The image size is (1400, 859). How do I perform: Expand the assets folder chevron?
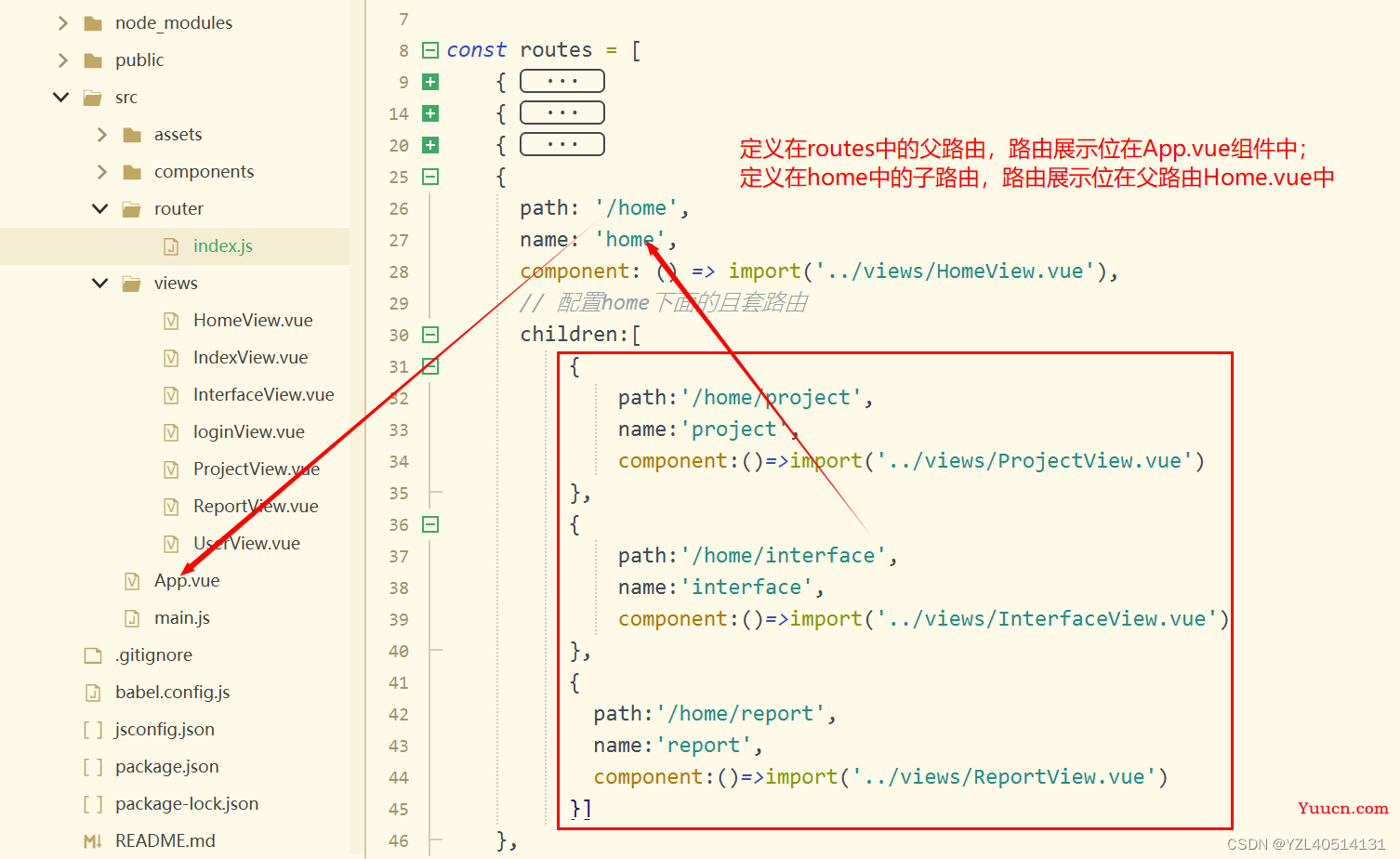(x=101, y=135)
